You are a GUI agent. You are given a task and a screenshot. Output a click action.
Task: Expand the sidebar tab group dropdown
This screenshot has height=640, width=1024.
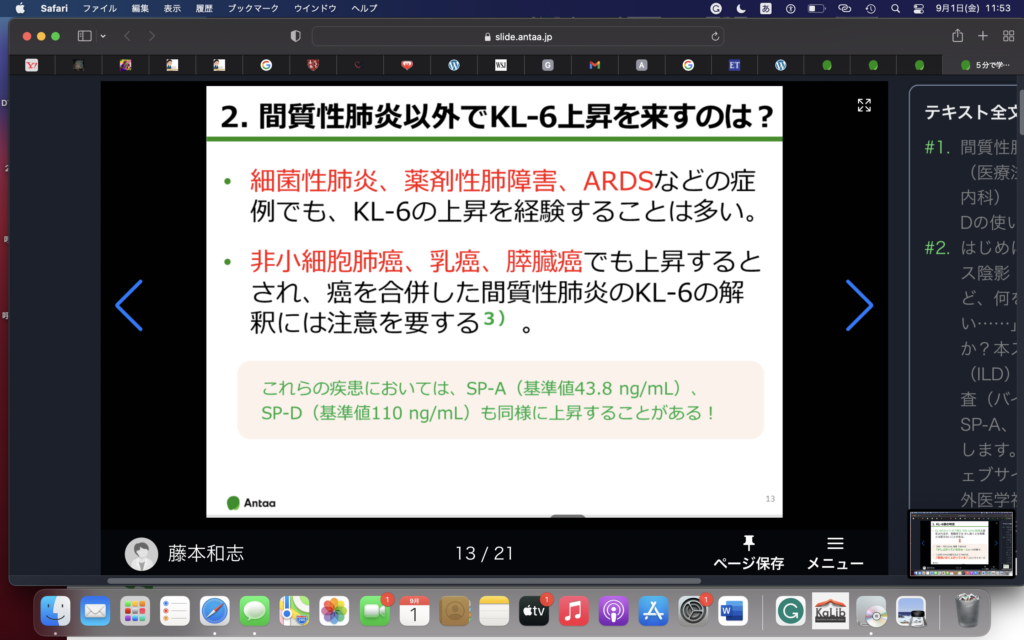pyautogui.click(x=102, y=36)
